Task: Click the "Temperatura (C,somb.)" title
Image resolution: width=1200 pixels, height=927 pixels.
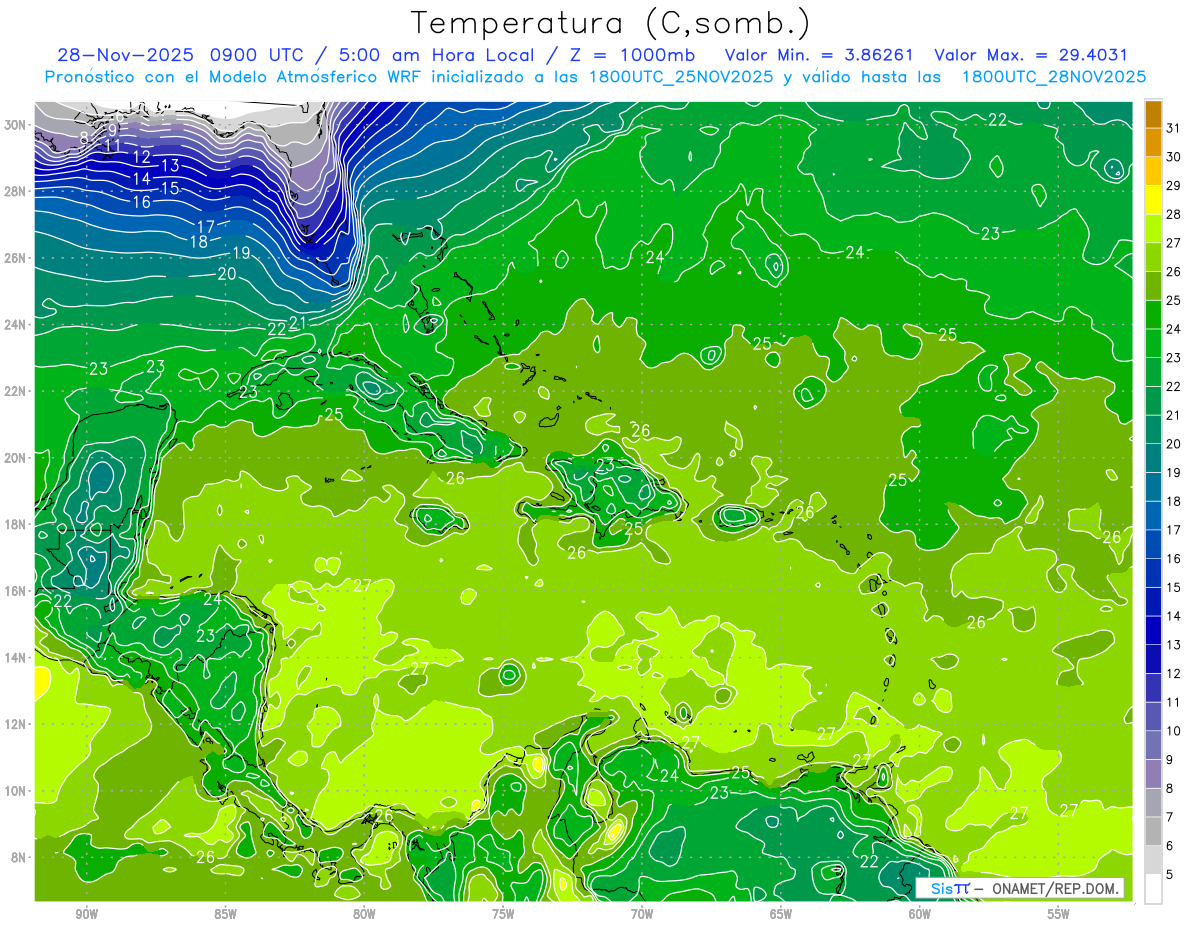Action: point(611,24)
